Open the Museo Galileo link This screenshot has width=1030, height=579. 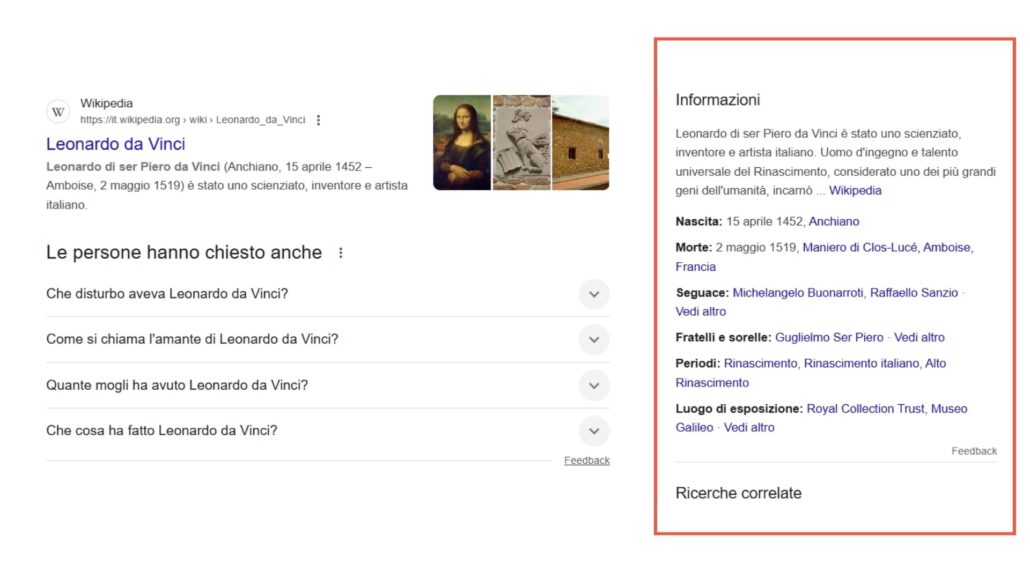[x=821, y=418]
